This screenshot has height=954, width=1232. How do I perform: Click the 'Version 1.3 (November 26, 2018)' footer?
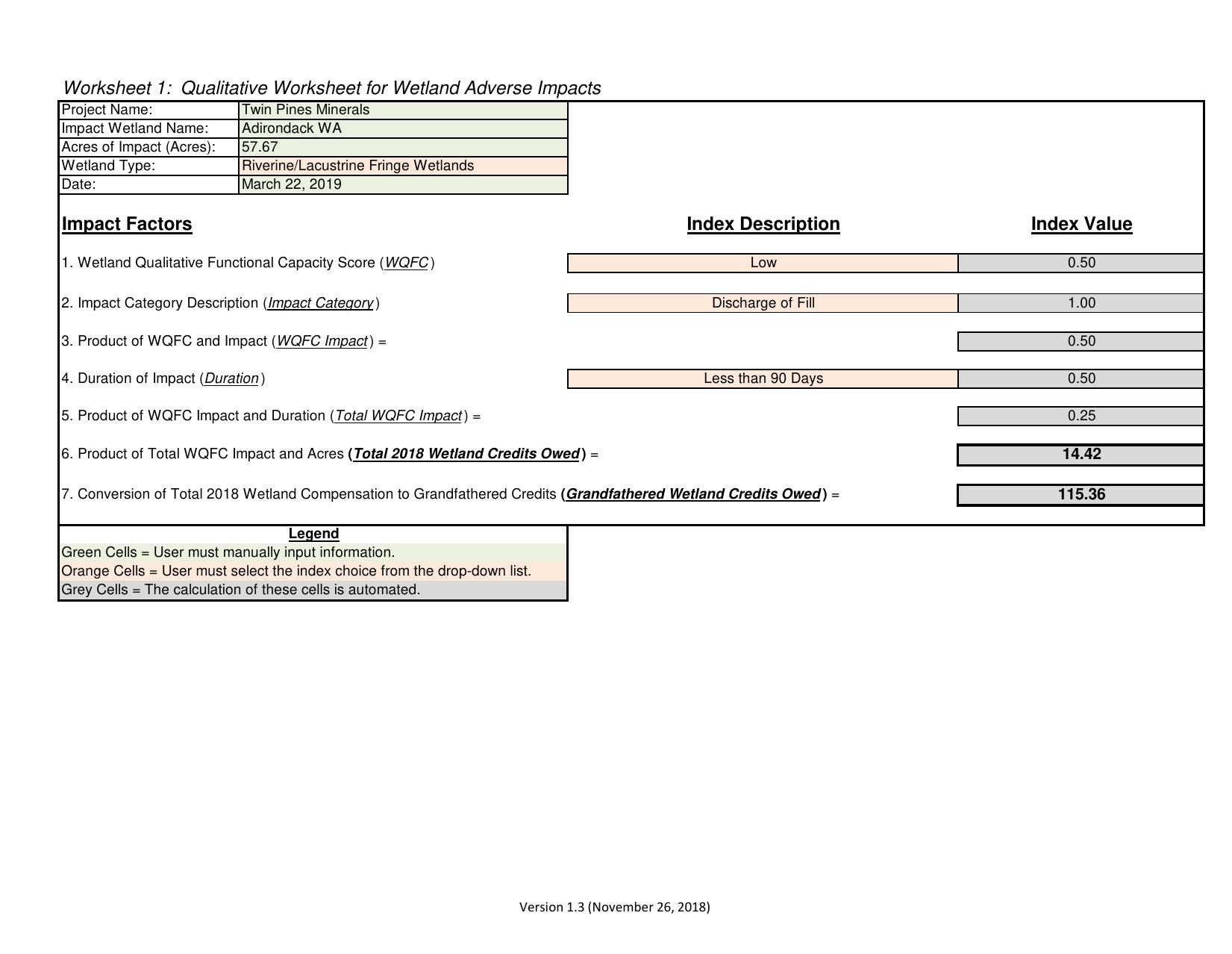pyautogui.click(x=615, y=907)
